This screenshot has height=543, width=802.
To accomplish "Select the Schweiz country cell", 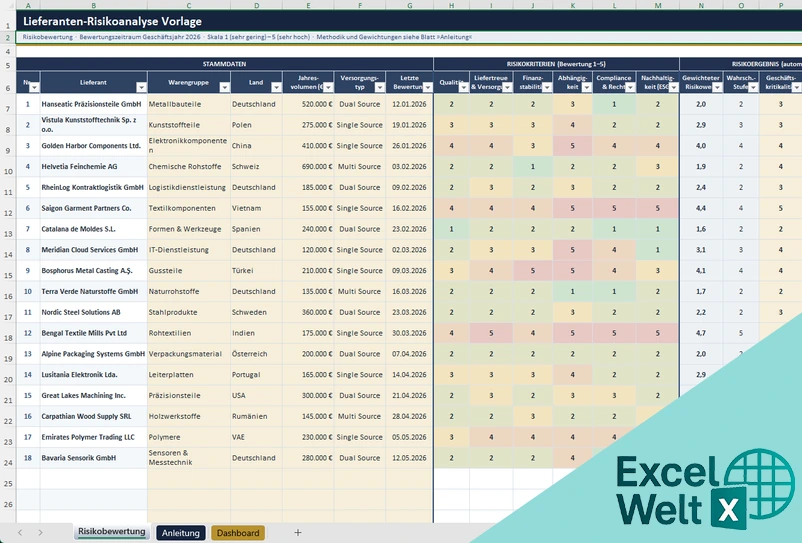I will click(256, 167).
